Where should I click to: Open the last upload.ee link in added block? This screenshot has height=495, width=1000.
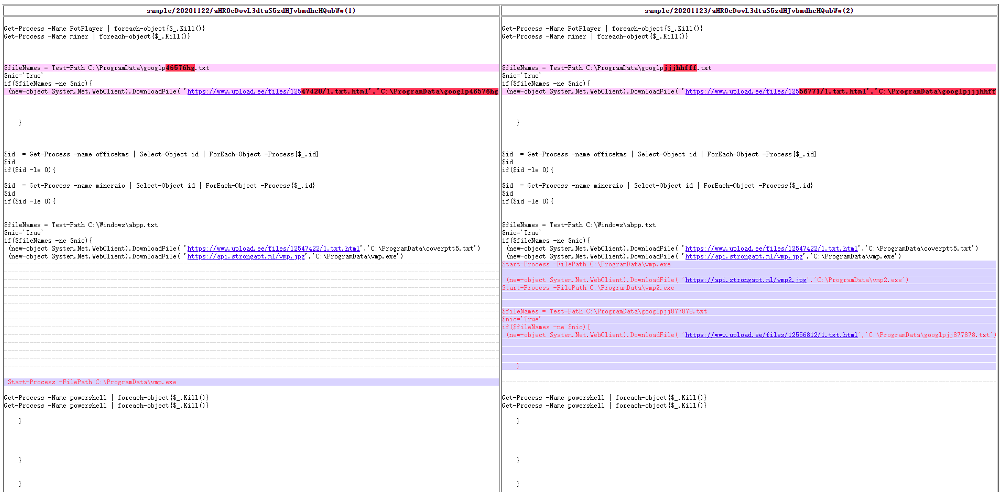tap(770, 335)
